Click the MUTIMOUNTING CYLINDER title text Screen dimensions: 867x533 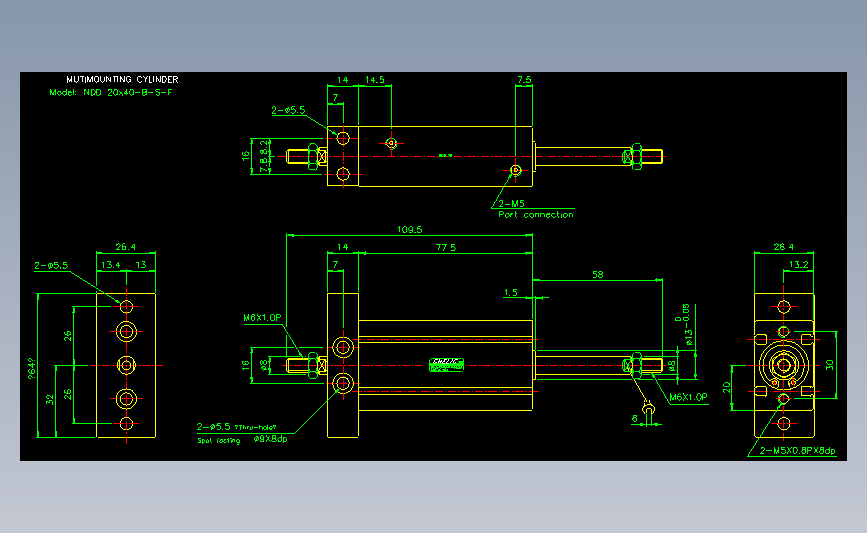click(x=122, y=80)
